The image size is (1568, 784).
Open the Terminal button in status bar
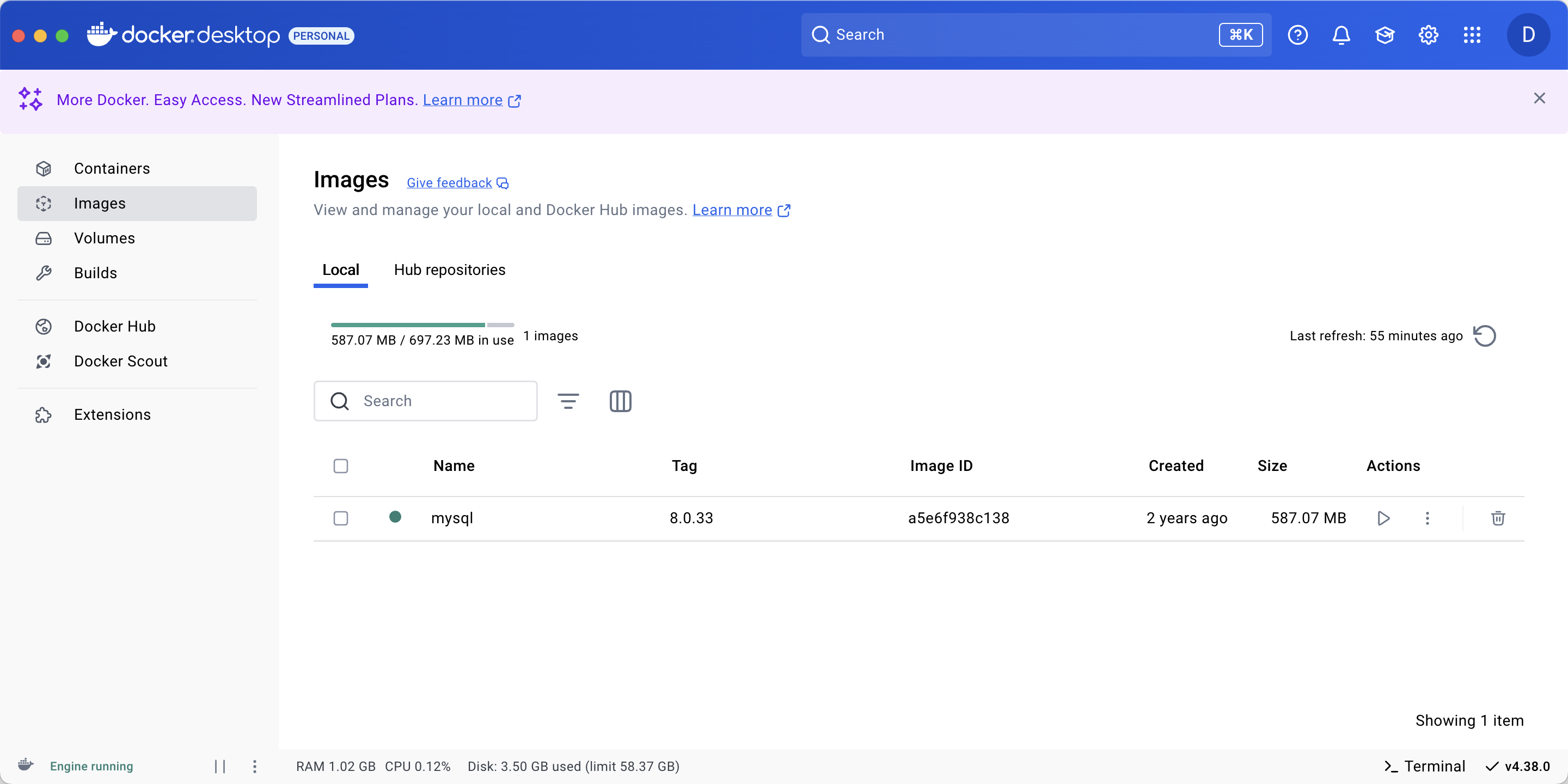(x=1425, y=767)
